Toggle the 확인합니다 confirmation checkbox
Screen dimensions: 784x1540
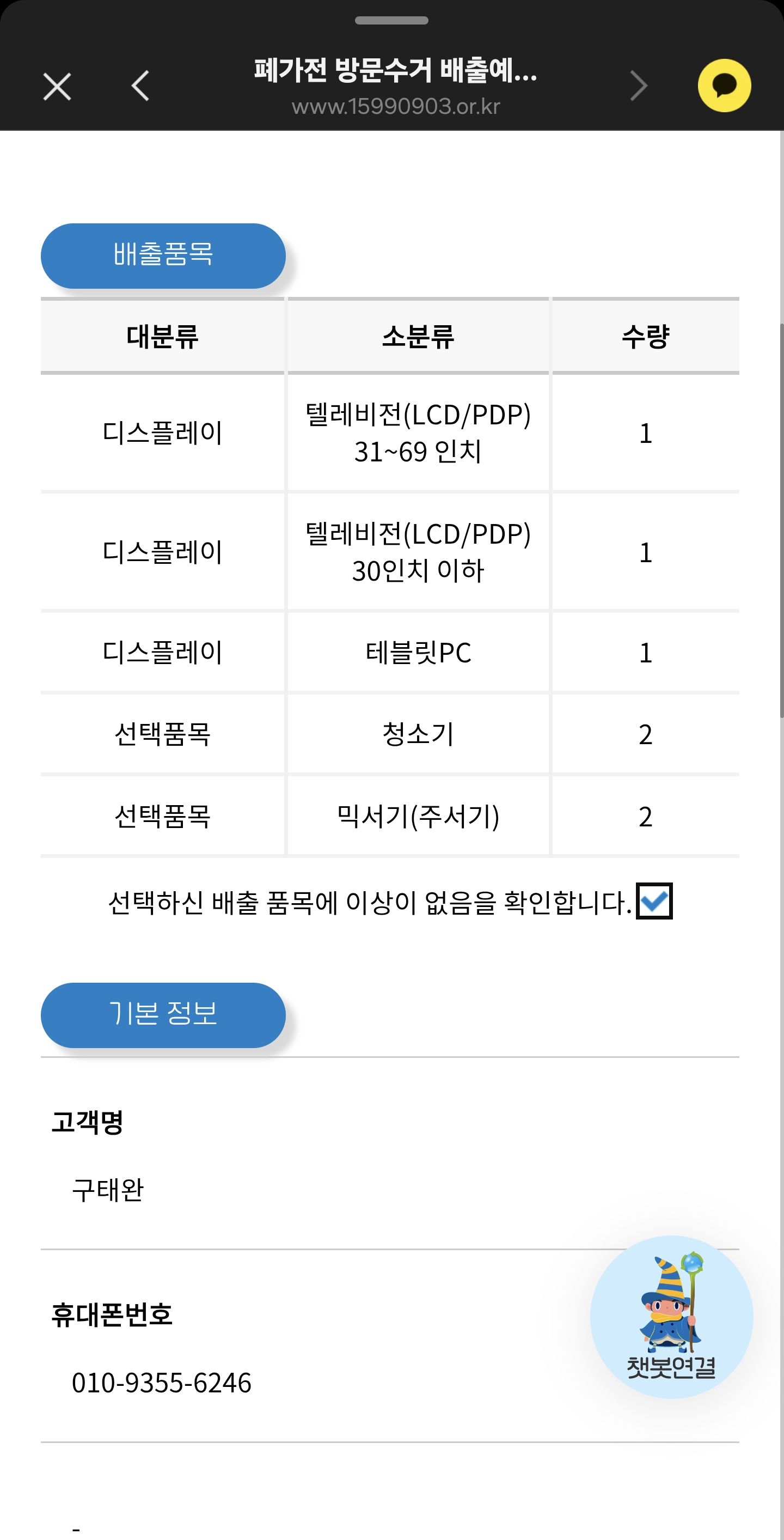point(654,901)
